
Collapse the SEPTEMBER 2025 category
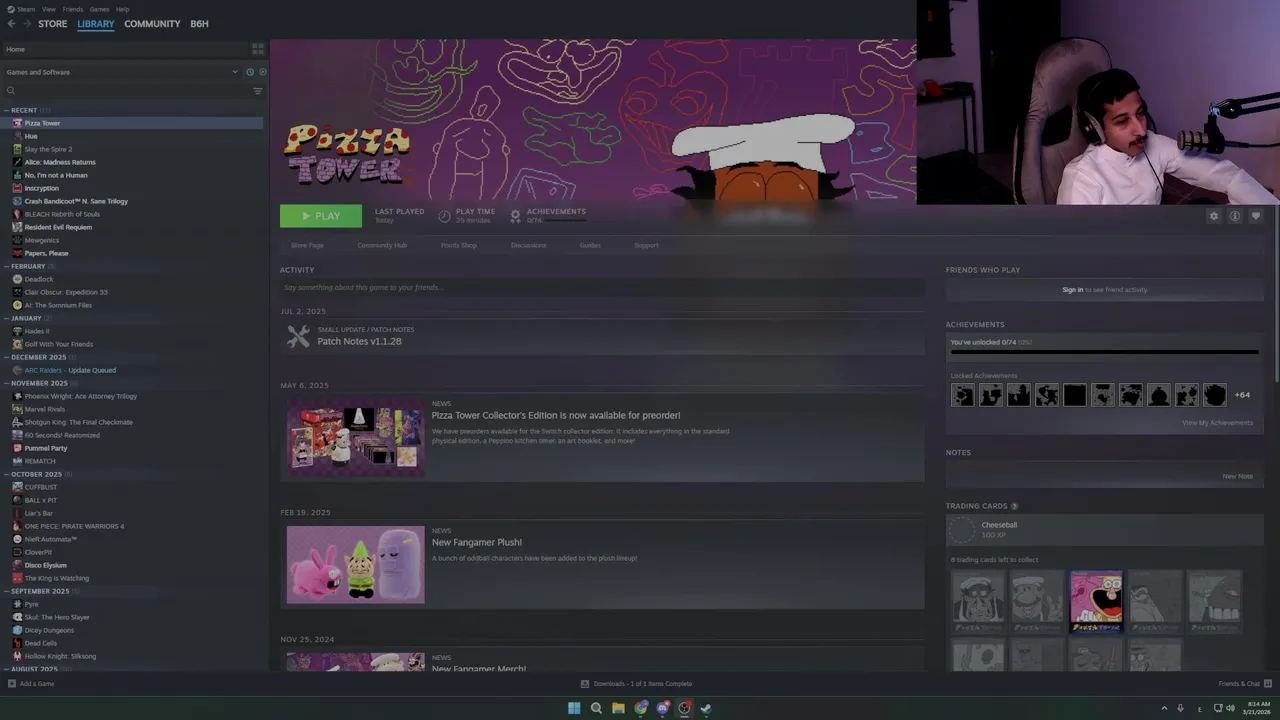pyautogui.click(x=6, y=591)
